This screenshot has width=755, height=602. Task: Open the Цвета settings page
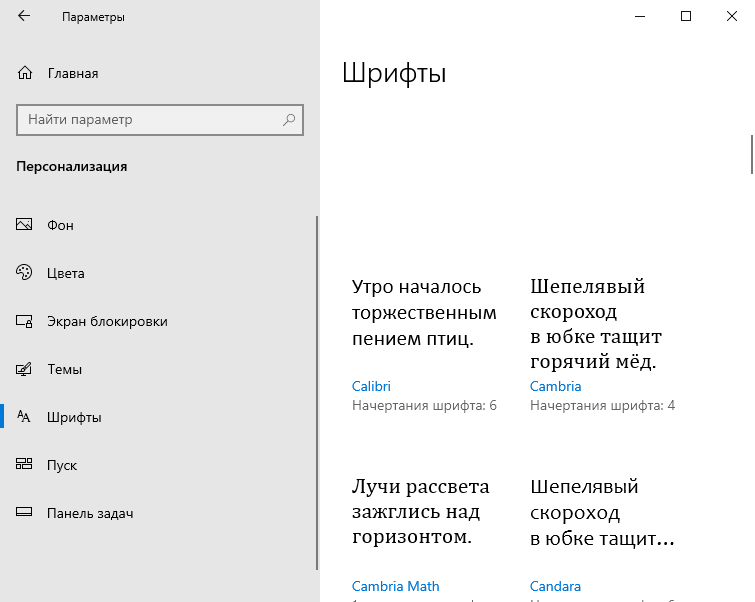159,273
